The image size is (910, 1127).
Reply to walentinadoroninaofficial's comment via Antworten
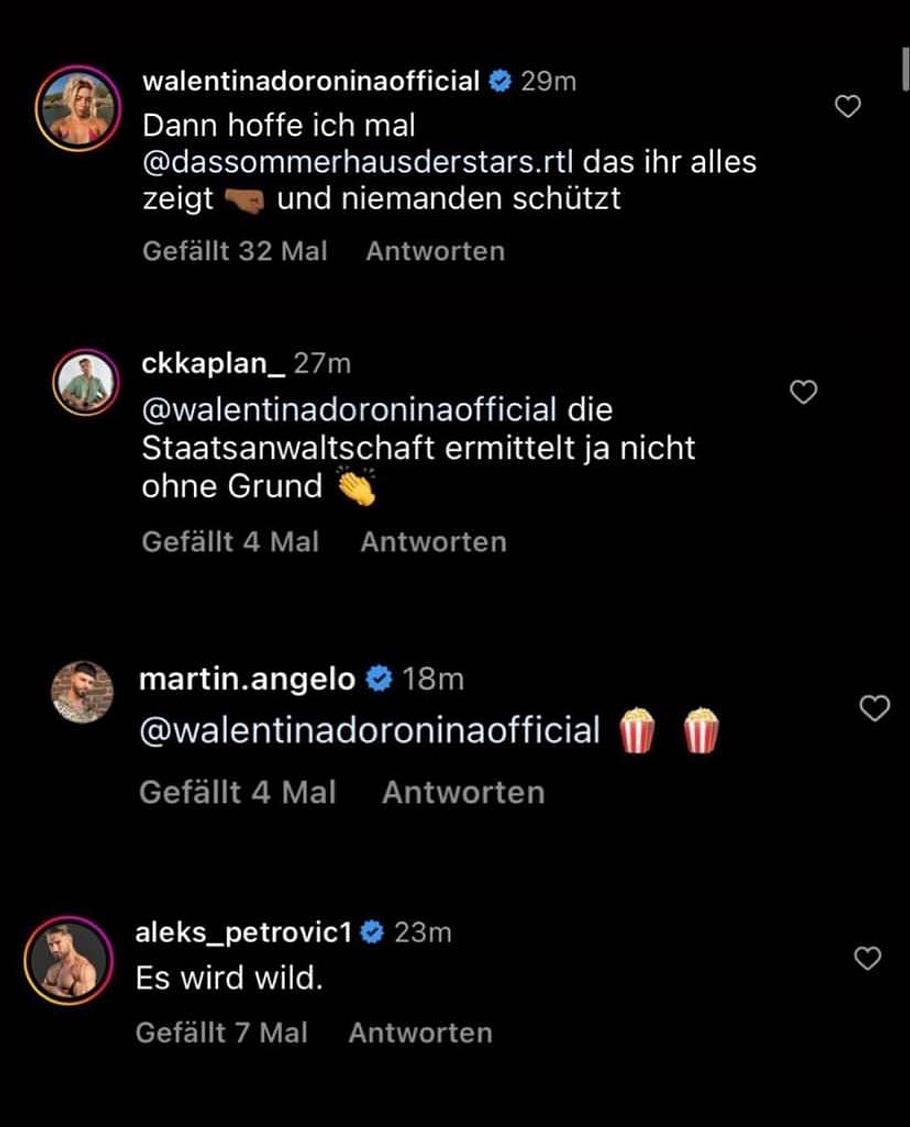tap(435, 251)
